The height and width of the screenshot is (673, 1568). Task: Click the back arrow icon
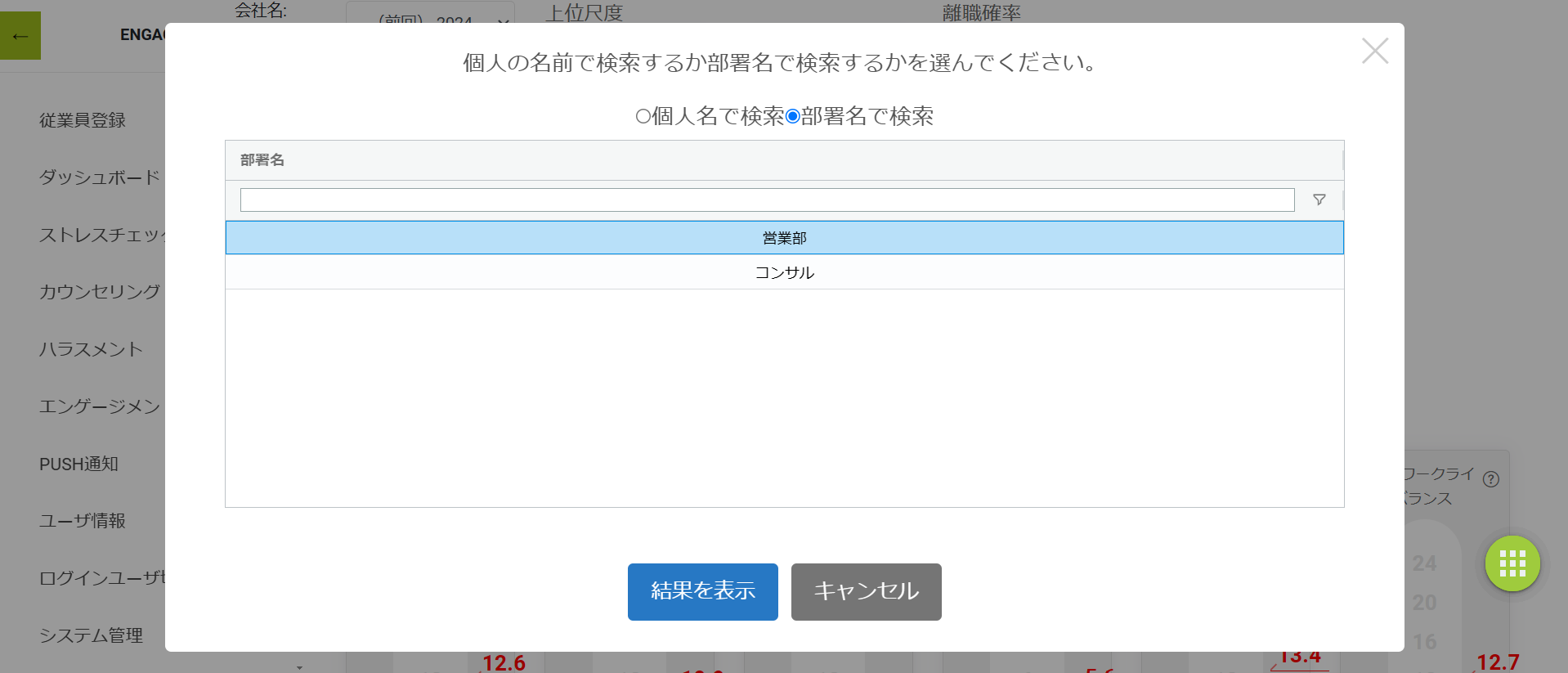(x=20, y=36)
